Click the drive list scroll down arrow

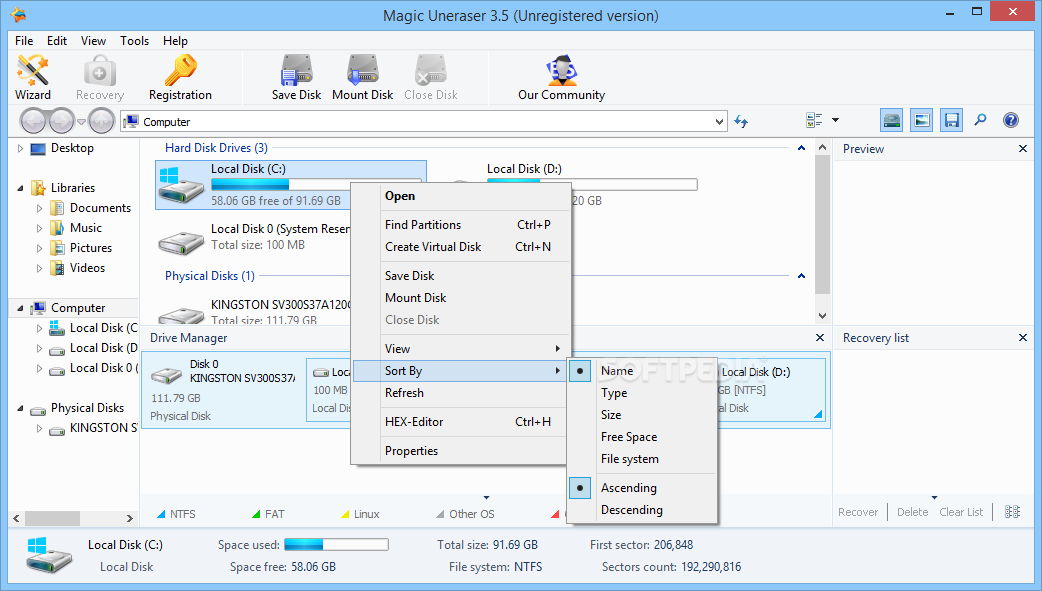click(823, 316)
